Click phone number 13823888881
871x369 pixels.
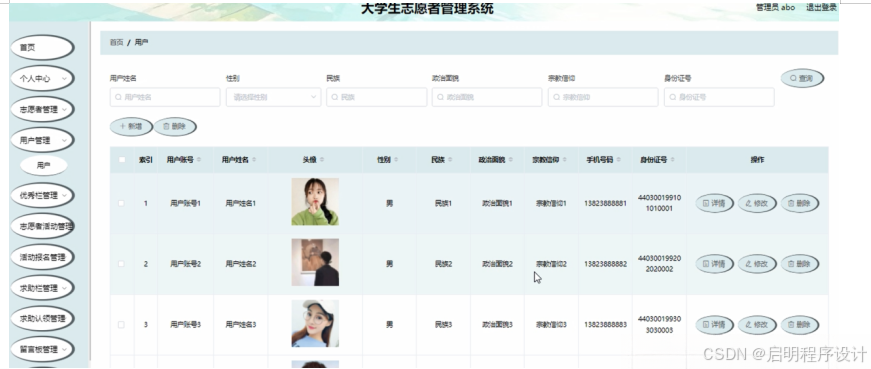[x=605, y=203]
